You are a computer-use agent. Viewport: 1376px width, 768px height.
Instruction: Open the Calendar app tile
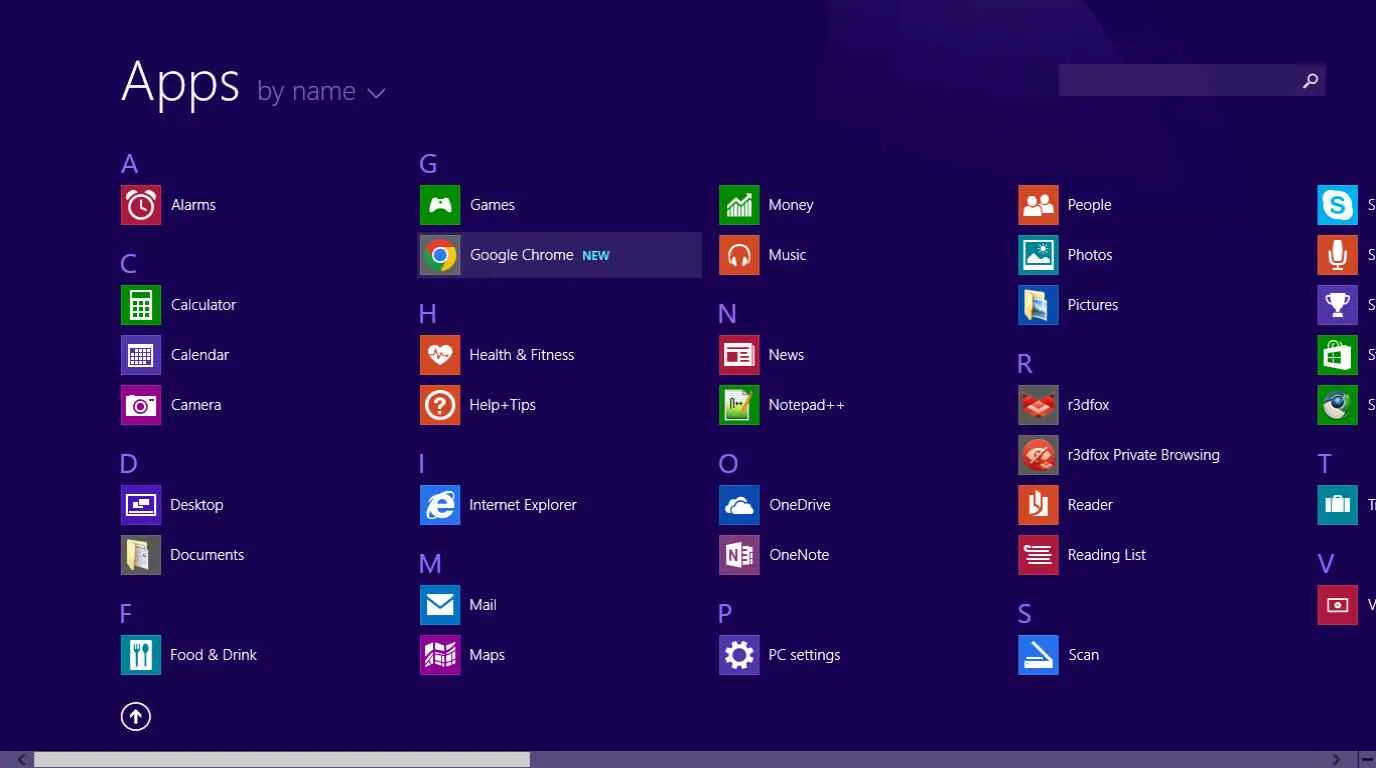(x=175, y=355)
